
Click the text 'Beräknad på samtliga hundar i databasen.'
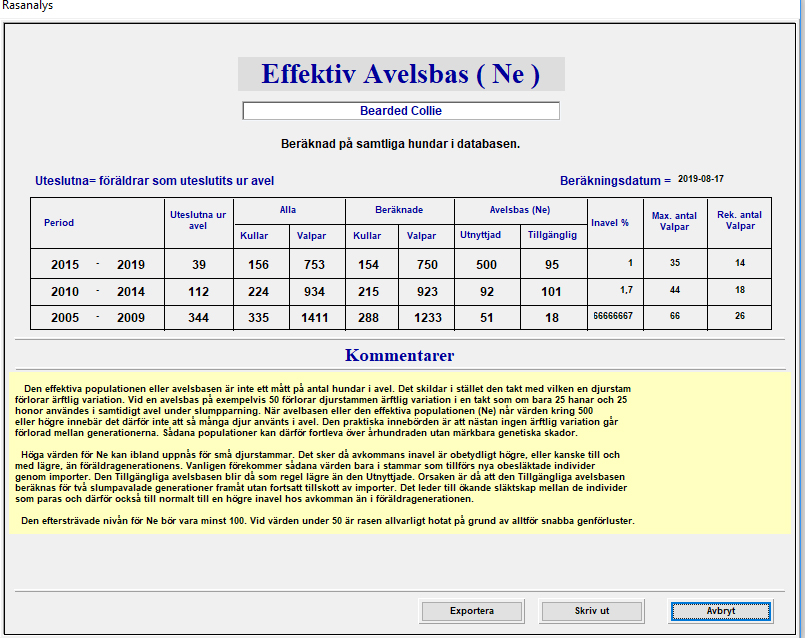[400, 144]
